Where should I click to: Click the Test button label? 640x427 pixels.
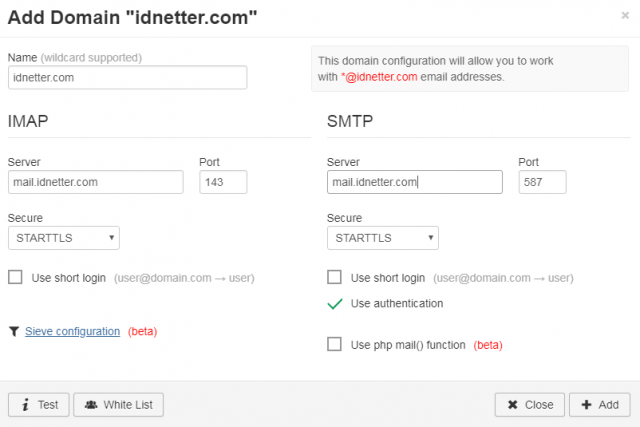48,405
